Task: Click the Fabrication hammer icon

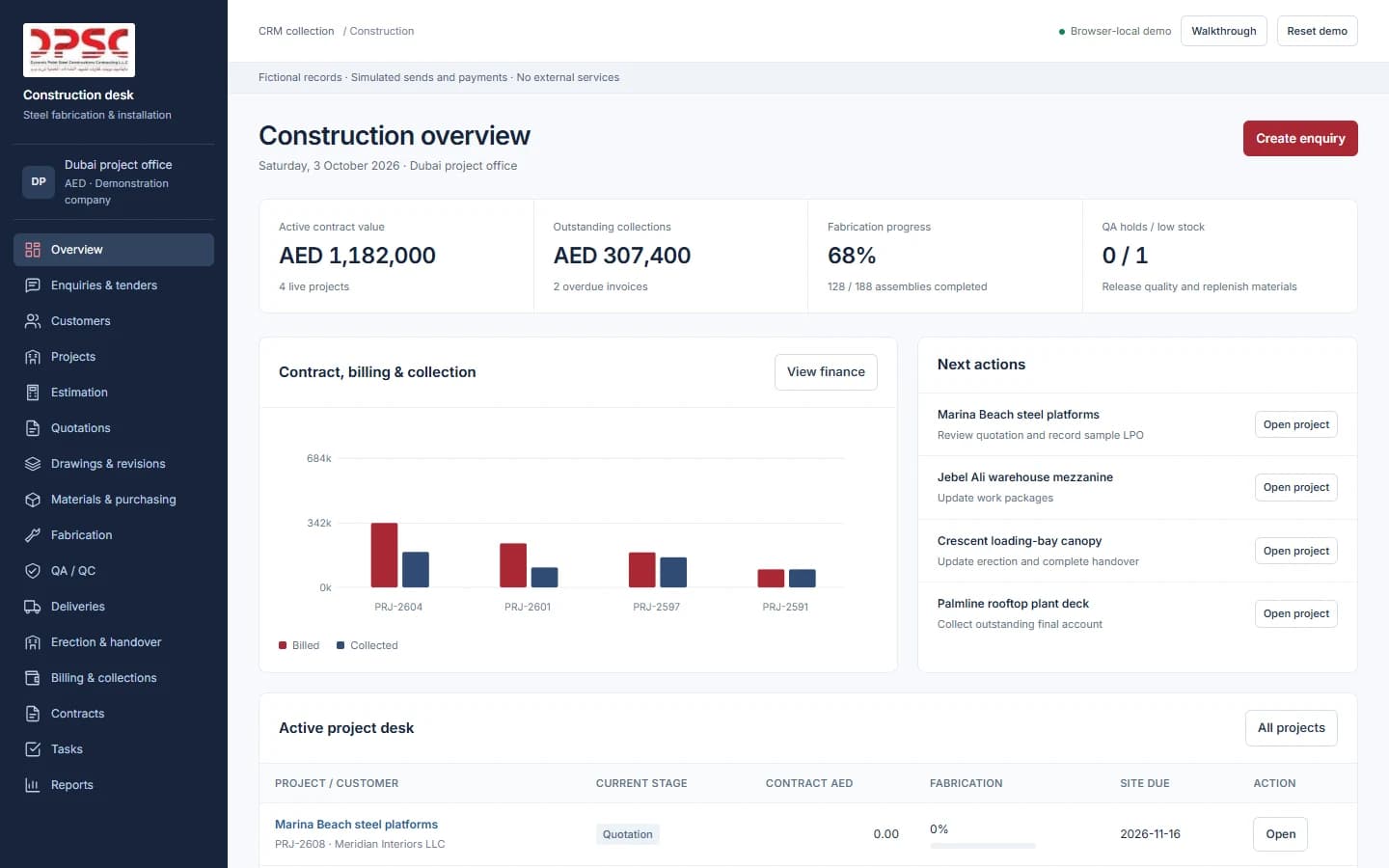Action: coord(33,535)
